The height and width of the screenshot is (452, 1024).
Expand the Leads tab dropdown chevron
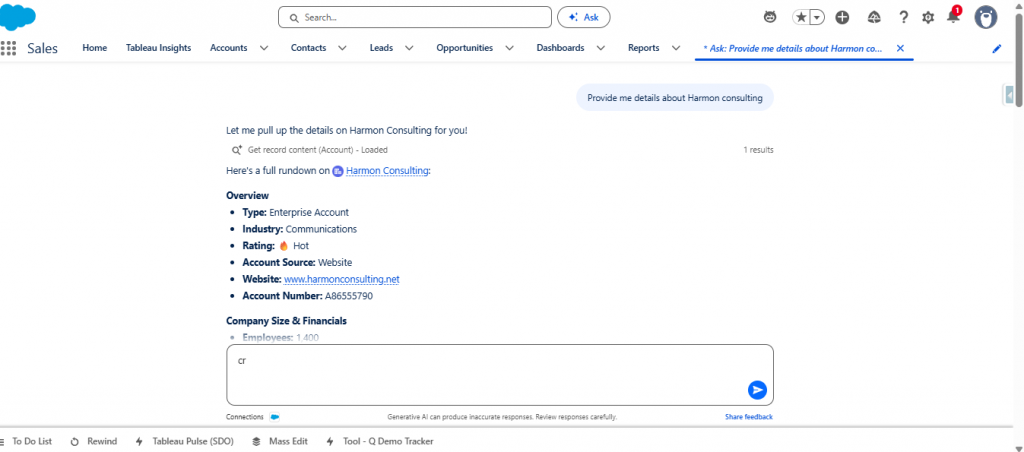tap(409, 48)
